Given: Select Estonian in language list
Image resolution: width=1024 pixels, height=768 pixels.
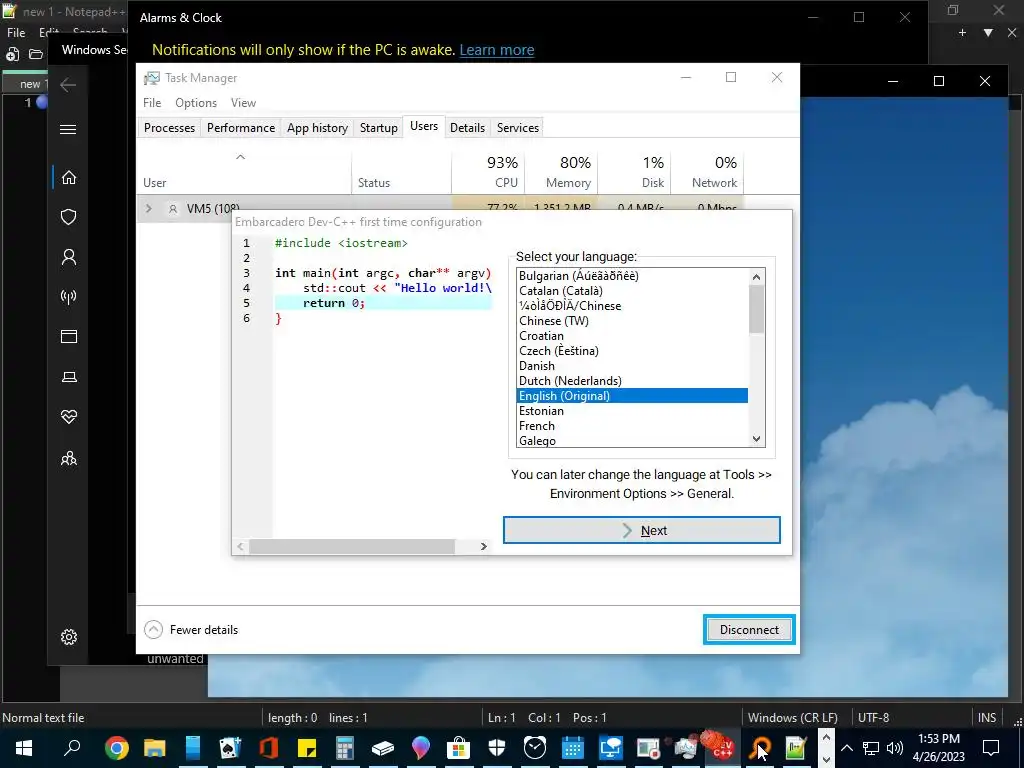Looking at the screenshot, I should tap(632, 411).
